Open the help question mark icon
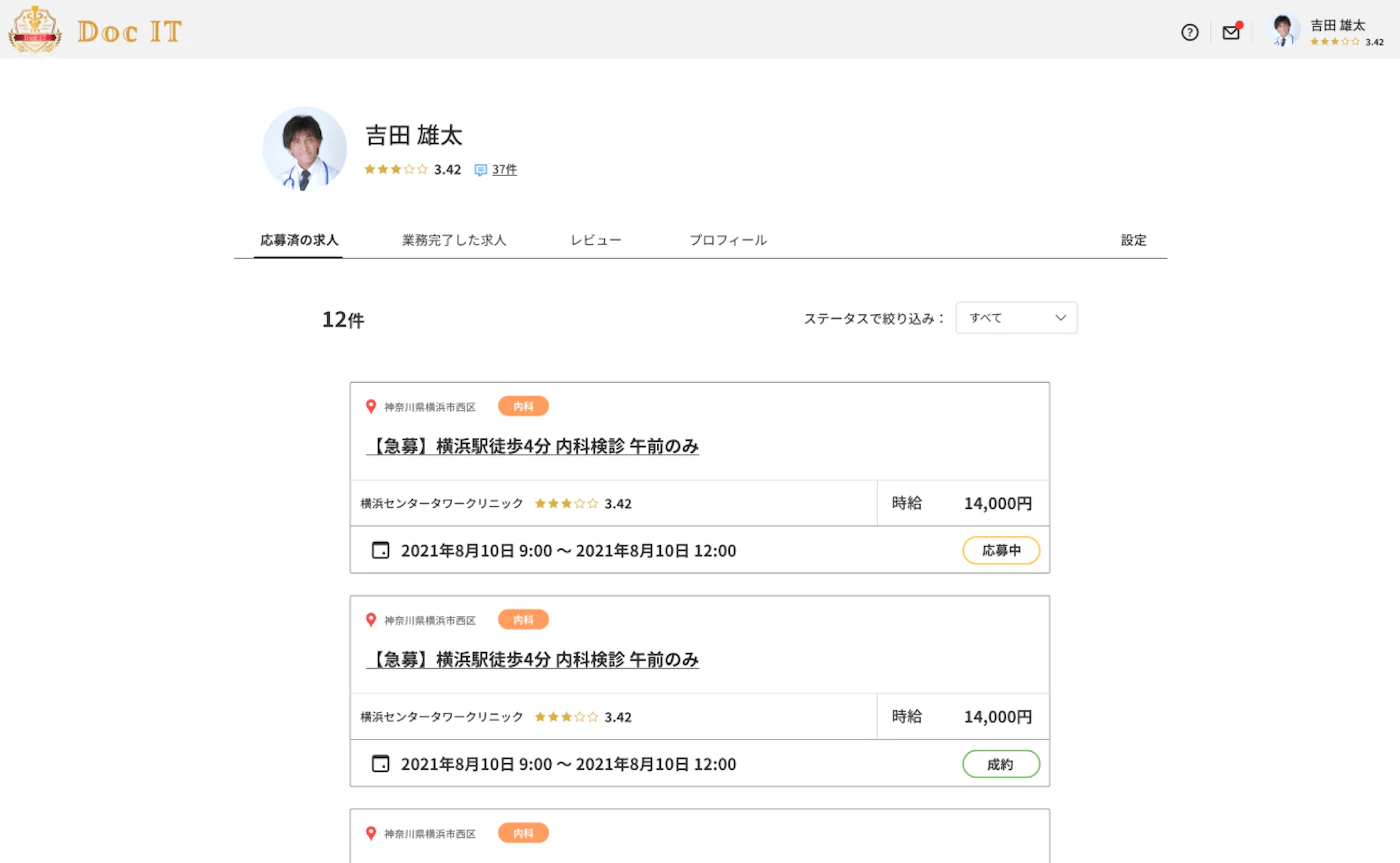1400x863 pixels. click(x=1189, y=32)
